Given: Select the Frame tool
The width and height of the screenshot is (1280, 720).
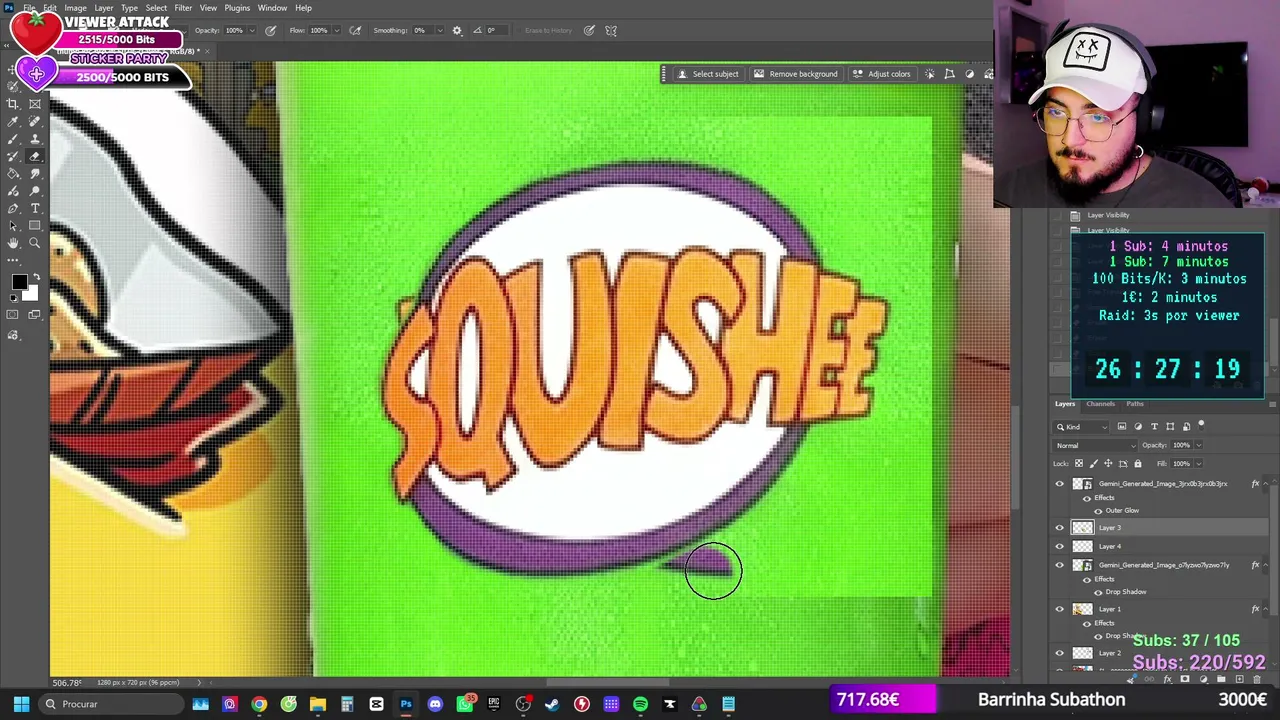Looking at the screenshot, I should point(35,104).
